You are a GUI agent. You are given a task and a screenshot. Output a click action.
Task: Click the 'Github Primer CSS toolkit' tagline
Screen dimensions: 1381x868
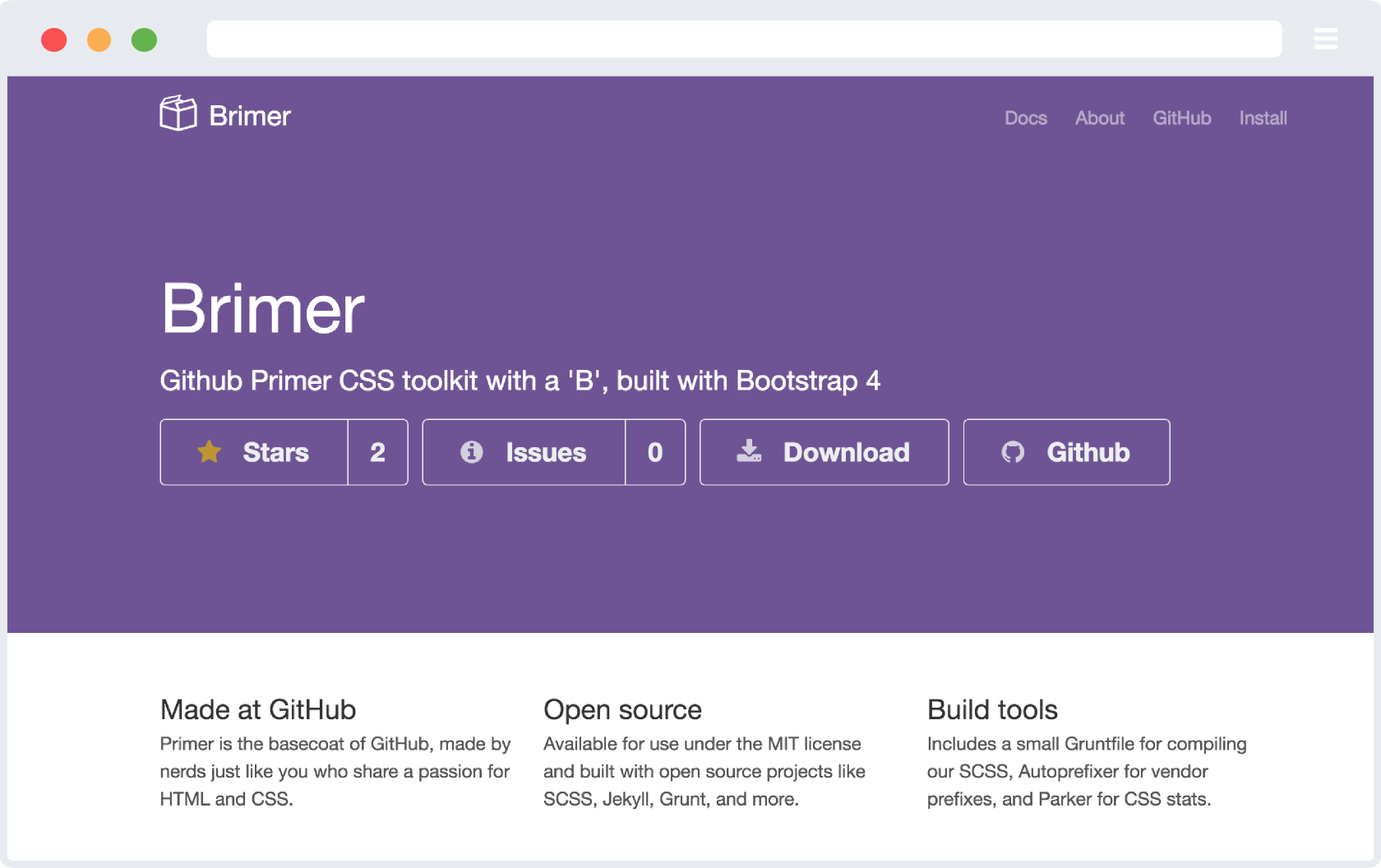(520, 381)
